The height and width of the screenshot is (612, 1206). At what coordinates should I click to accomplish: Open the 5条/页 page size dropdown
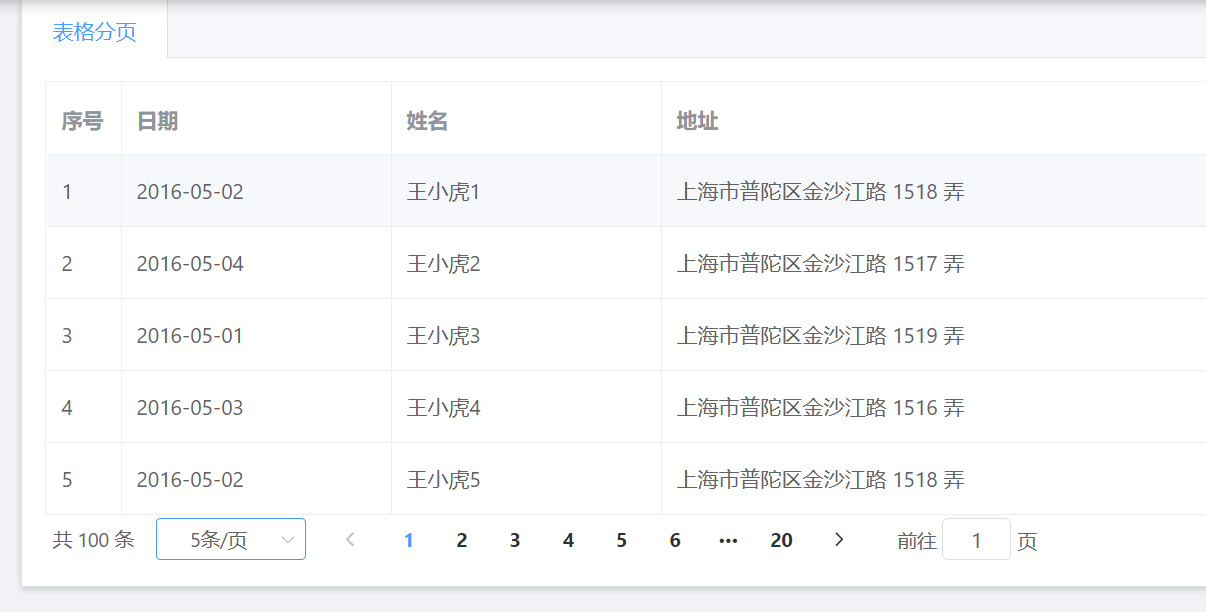pos(231,540)
